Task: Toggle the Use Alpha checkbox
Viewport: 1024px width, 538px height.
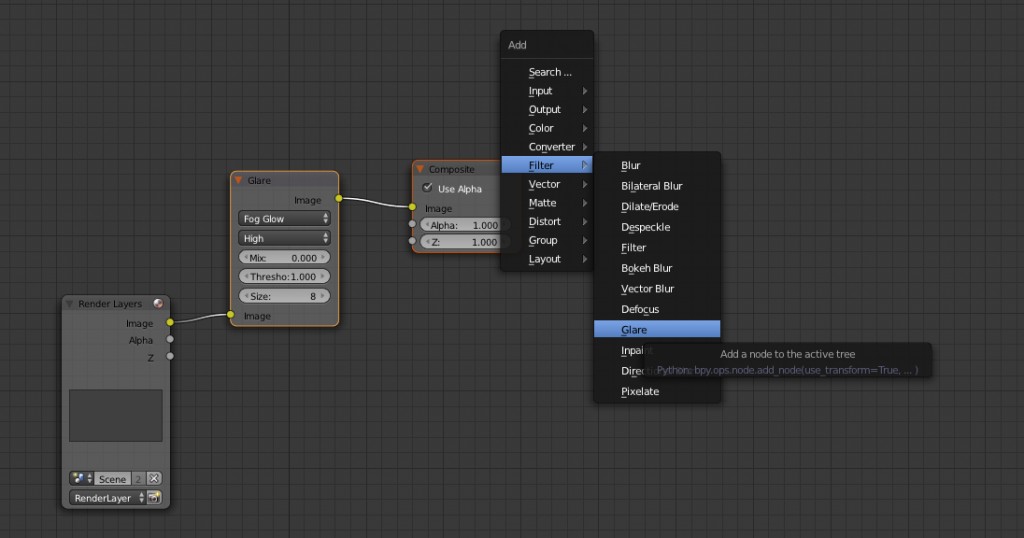Action: tap(428, 189)
